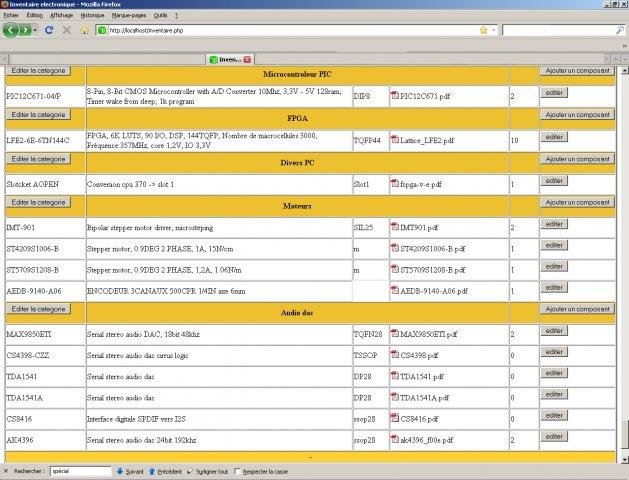Click Suivant find-next arrow button
The image size is (629, 480).
coord(130,472)
